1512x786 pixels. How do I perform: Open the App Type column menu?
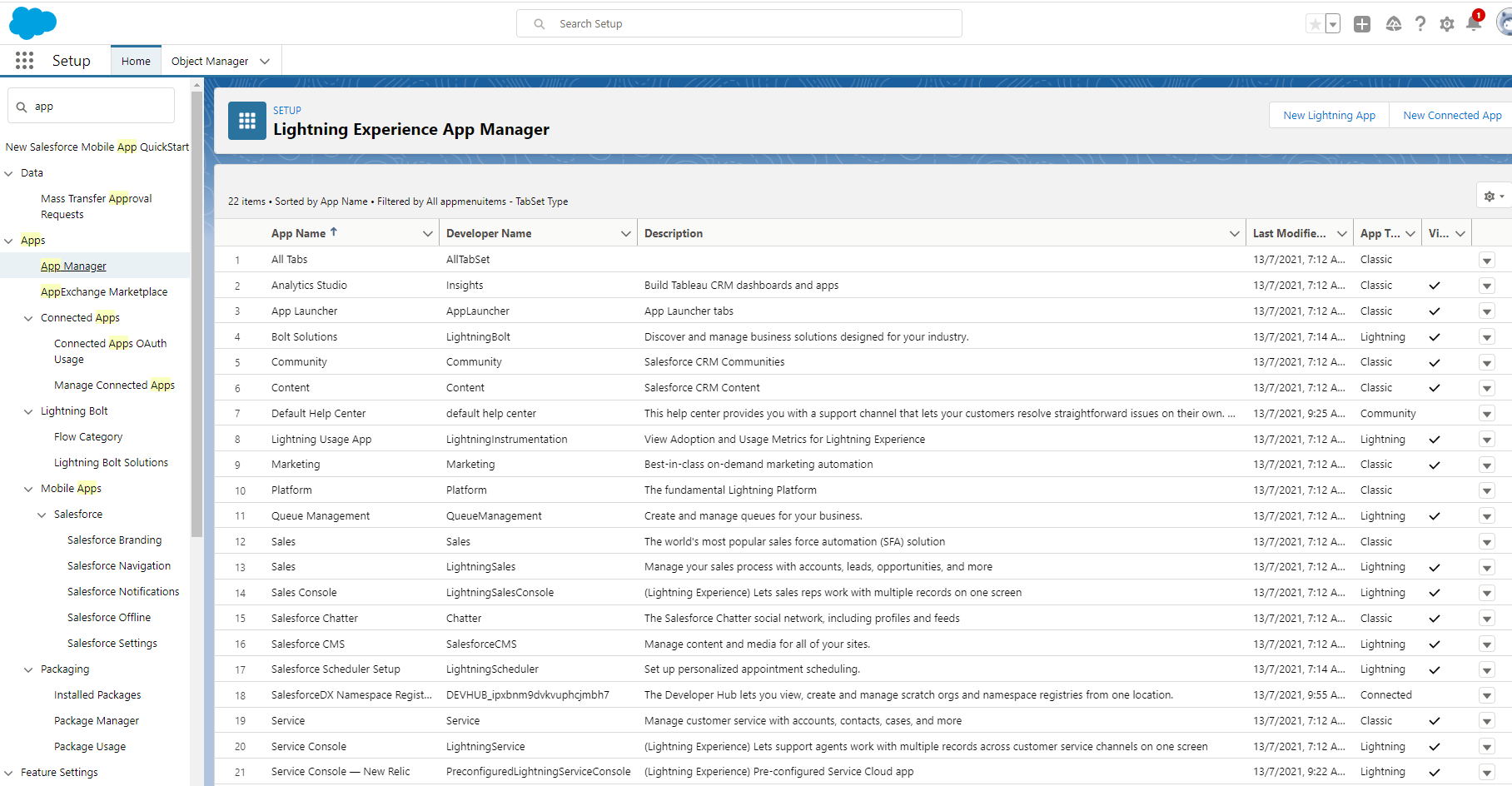tap(1410, 234)
